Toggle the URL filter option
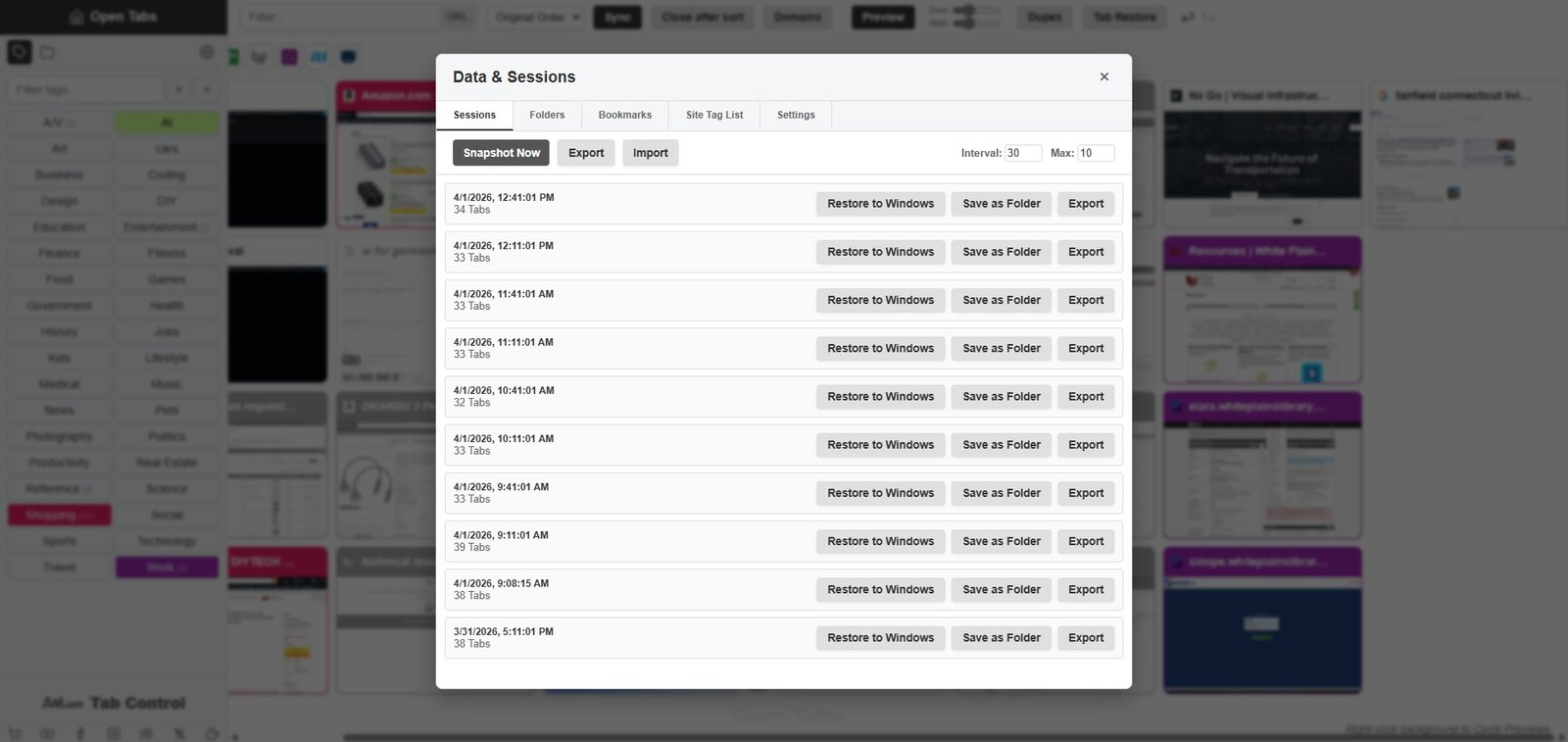 (x=457, y=18)
